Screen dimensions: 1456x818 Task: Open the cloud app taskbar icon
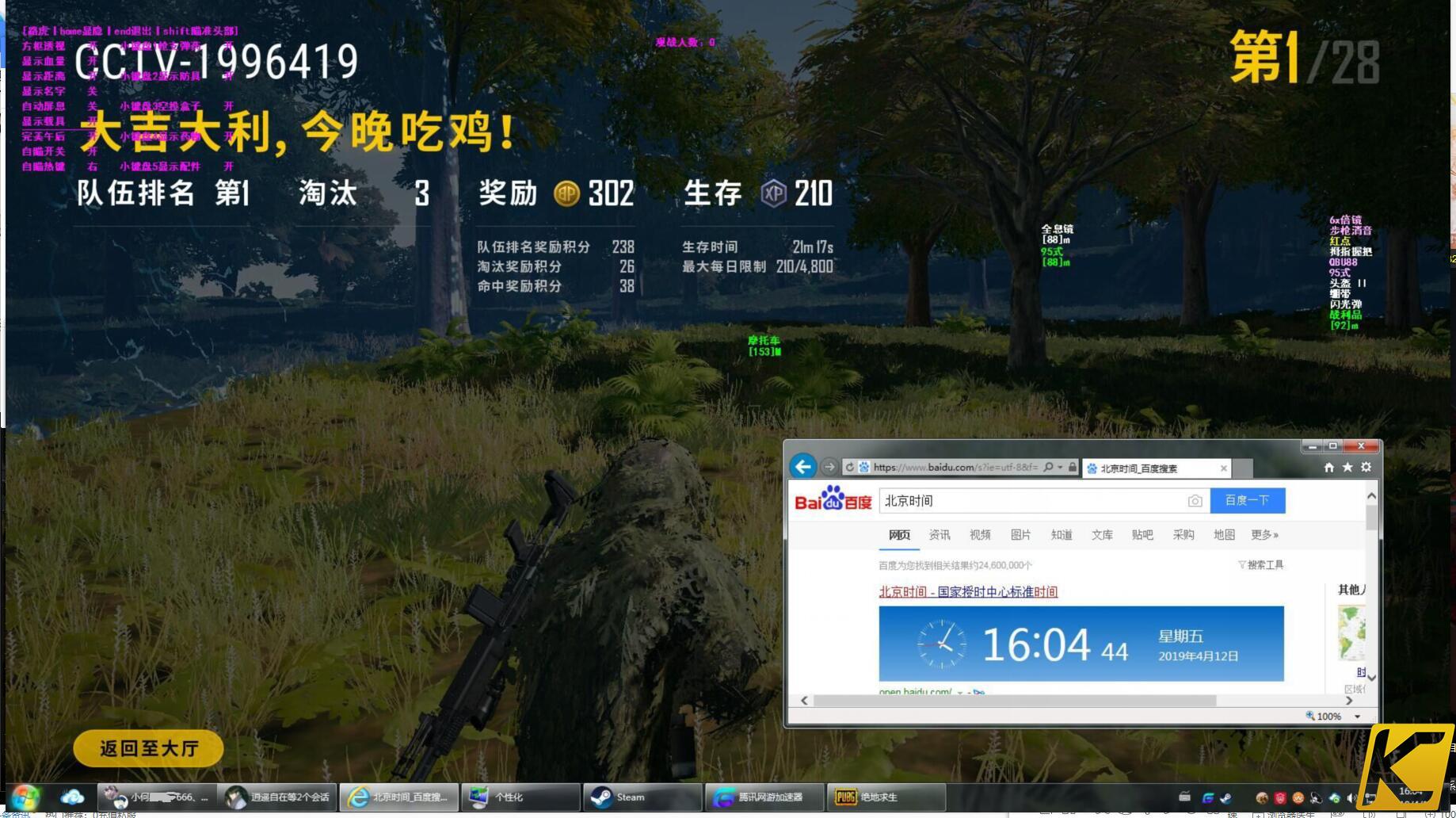click(x=72, y=797)
